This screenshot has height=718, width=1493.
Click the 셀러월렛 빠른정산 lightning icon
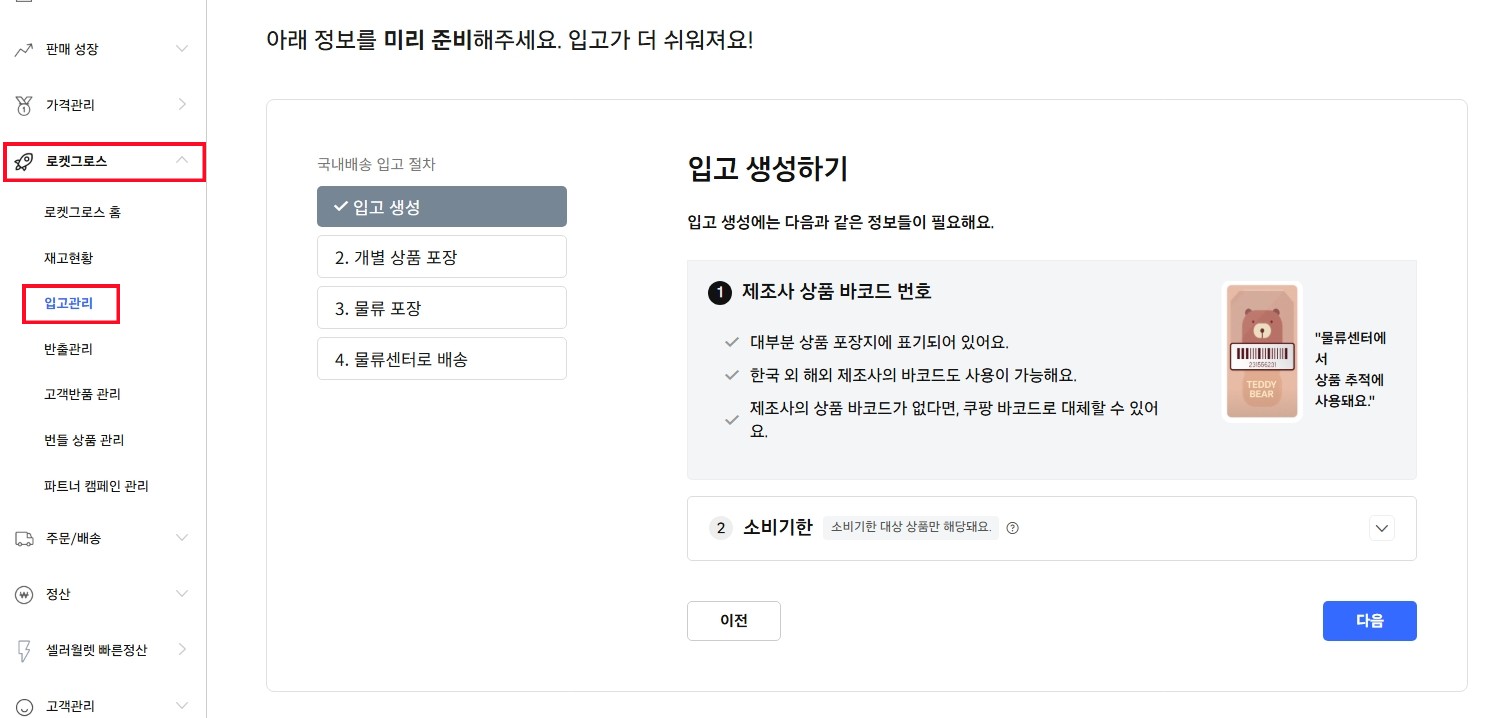click(25, 650)
